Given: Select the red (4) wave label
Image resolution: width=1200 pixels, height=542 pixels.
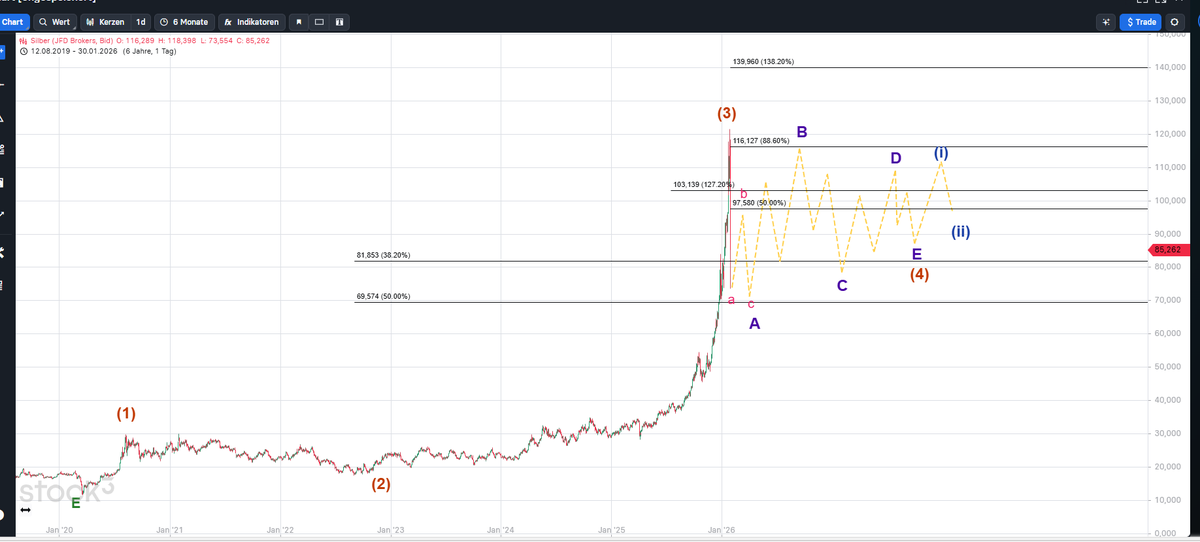Looking at the screenshot, I should [x=920, y=273].
